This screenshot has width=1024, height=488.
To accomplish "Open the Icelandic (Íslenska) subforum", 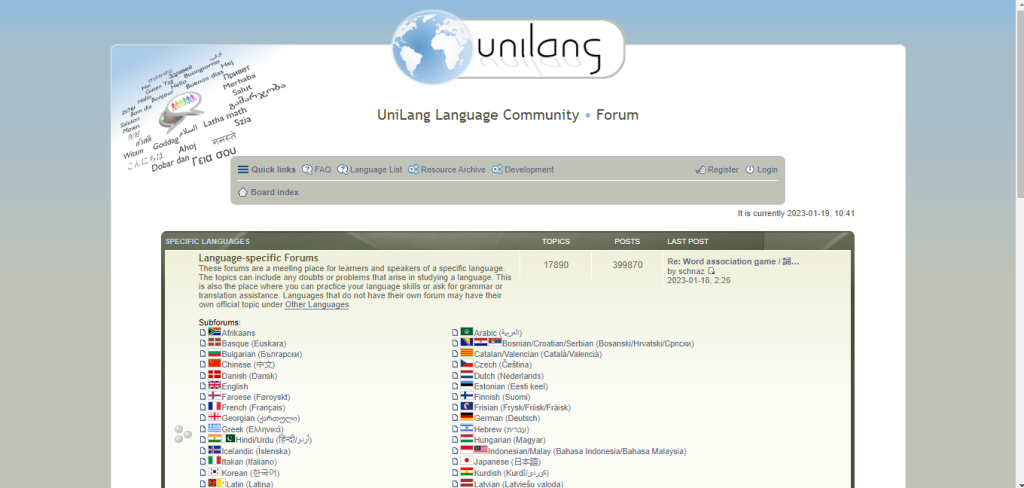I will [256, 451].
